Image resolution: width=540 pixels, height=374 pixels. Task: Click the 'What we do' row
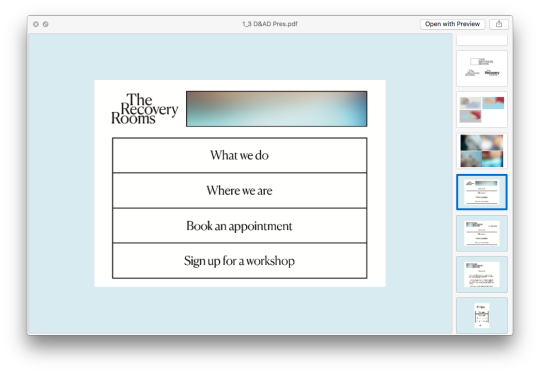[x=239, y=155]
